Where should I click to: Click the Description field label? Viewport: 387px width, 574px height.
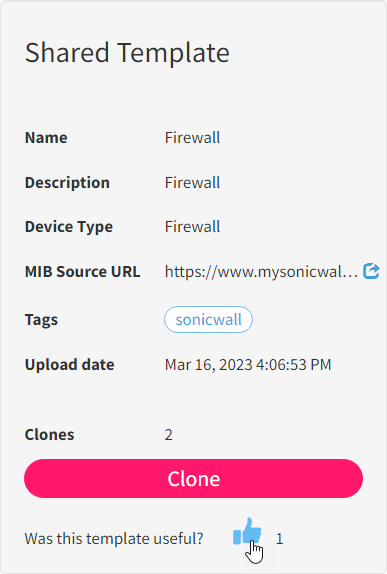(67, 183)
